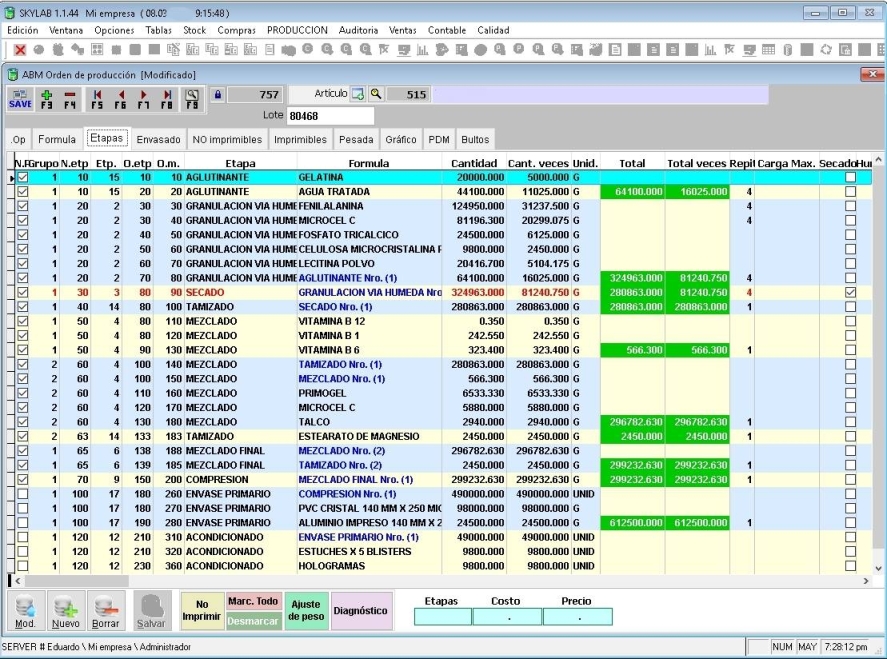Screen dimensions: 887x659
Task: Open the PRODUCCION menu
Action: click(297, 30)
